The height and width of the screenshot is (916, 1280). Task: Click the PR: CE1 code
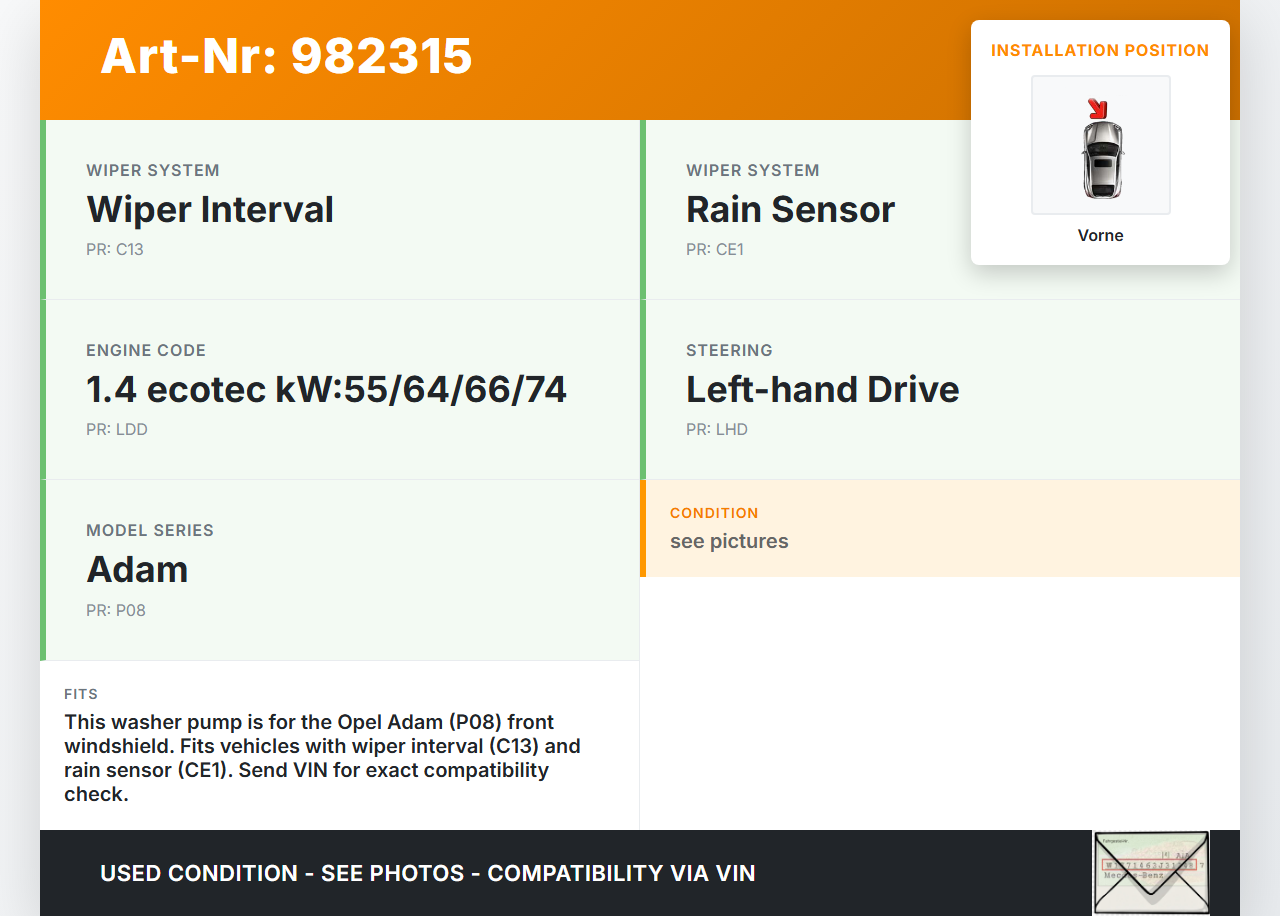[x=715, y=250]
